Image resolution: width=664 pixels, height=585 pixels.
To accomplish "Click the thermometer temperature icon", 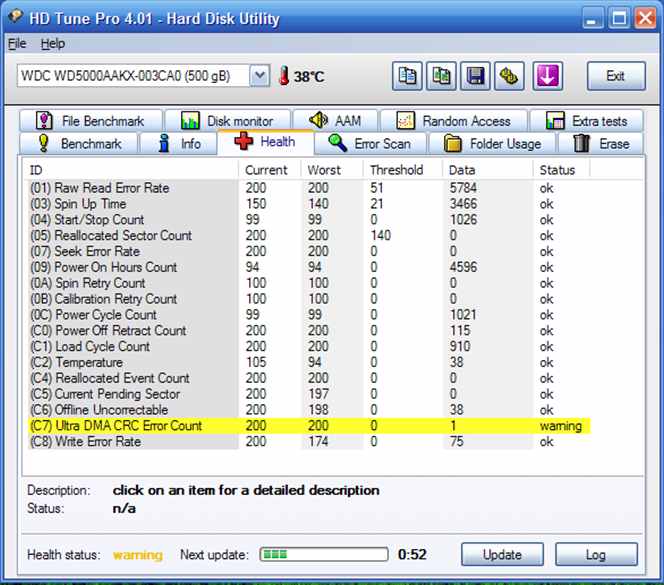I will pos(284,76).
